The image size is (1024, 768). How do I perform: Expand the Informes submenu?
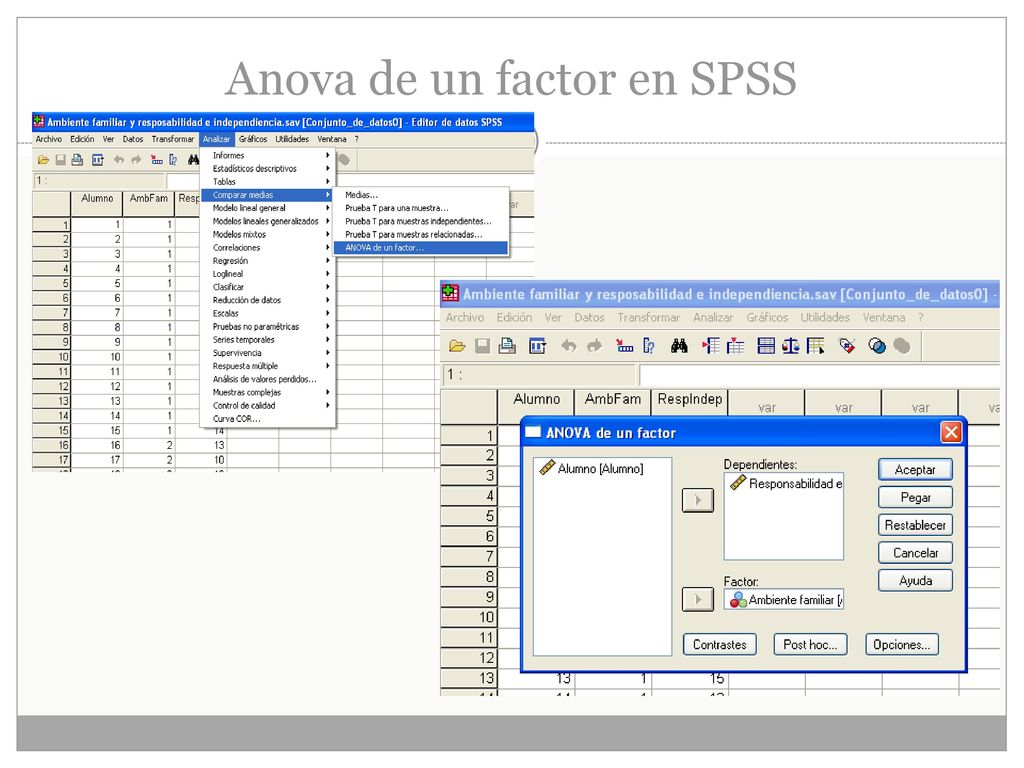[x=268, y=155]
